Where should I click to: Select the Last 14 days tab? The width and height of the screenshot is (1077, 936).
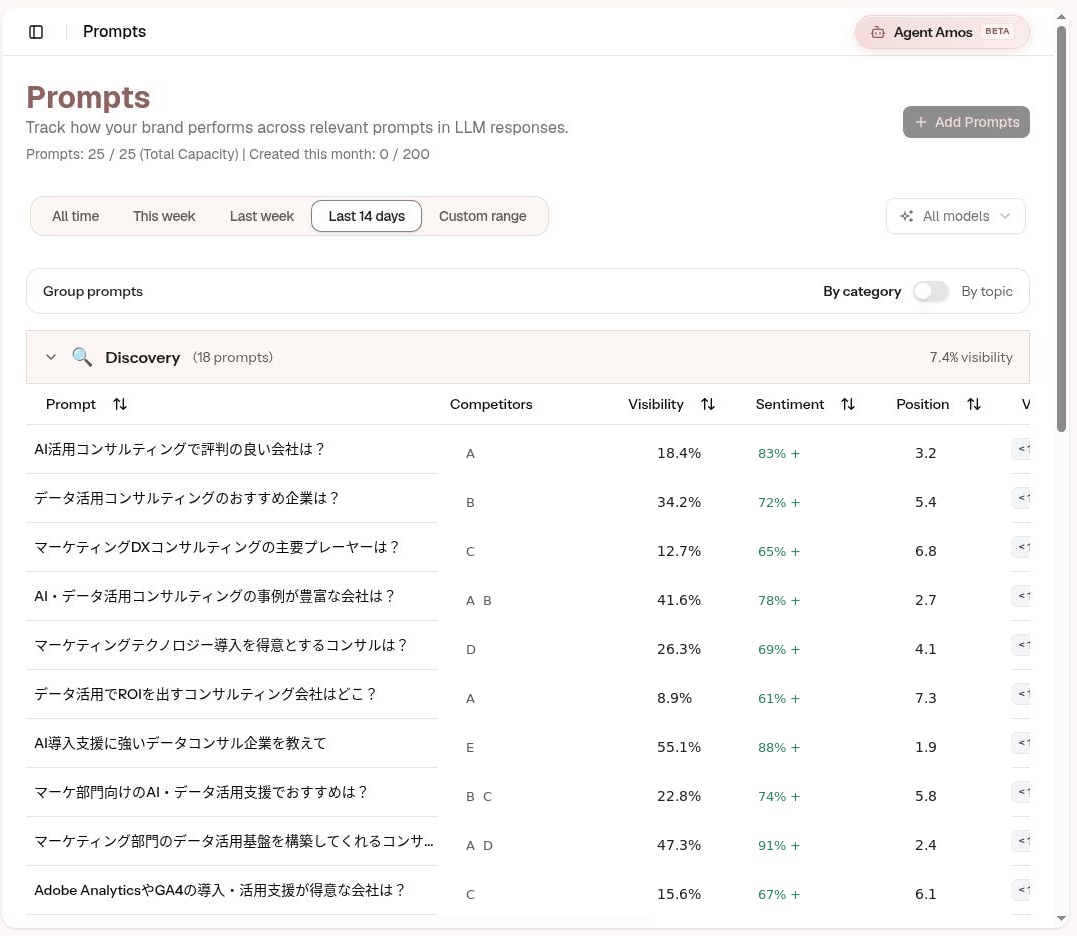(x=366, y=216)
